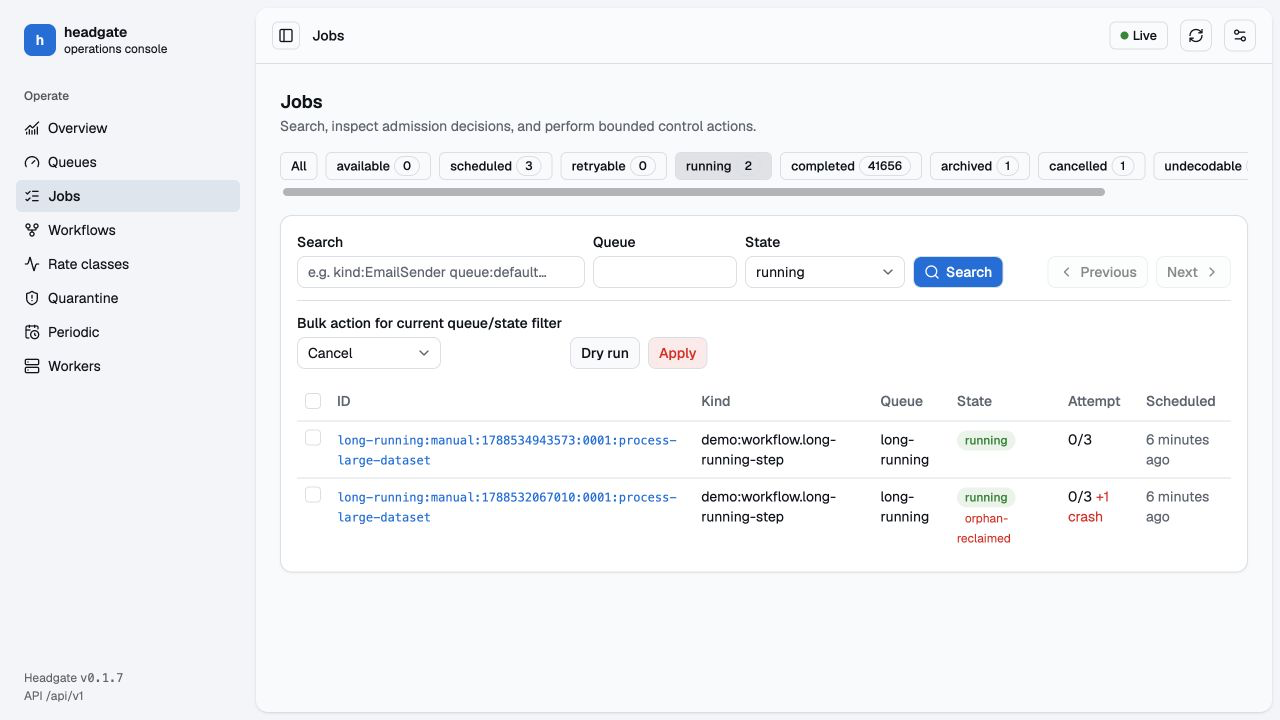The image size is (1280, 720).
Task: Open job link ending 1788532067010 process-large-dataset
Action: tap(507, 507)
